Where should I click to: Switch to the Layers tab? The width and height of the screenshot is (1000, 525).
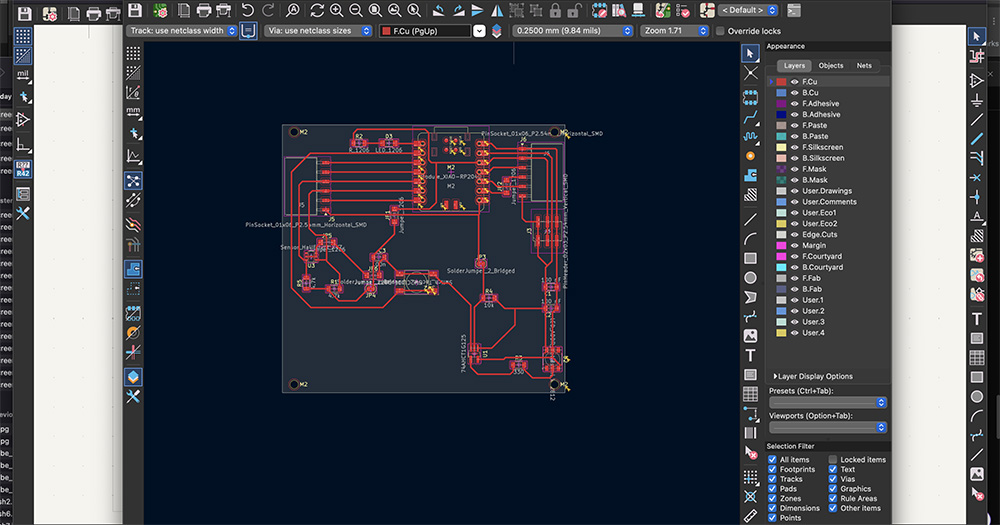tap(794, 66)
